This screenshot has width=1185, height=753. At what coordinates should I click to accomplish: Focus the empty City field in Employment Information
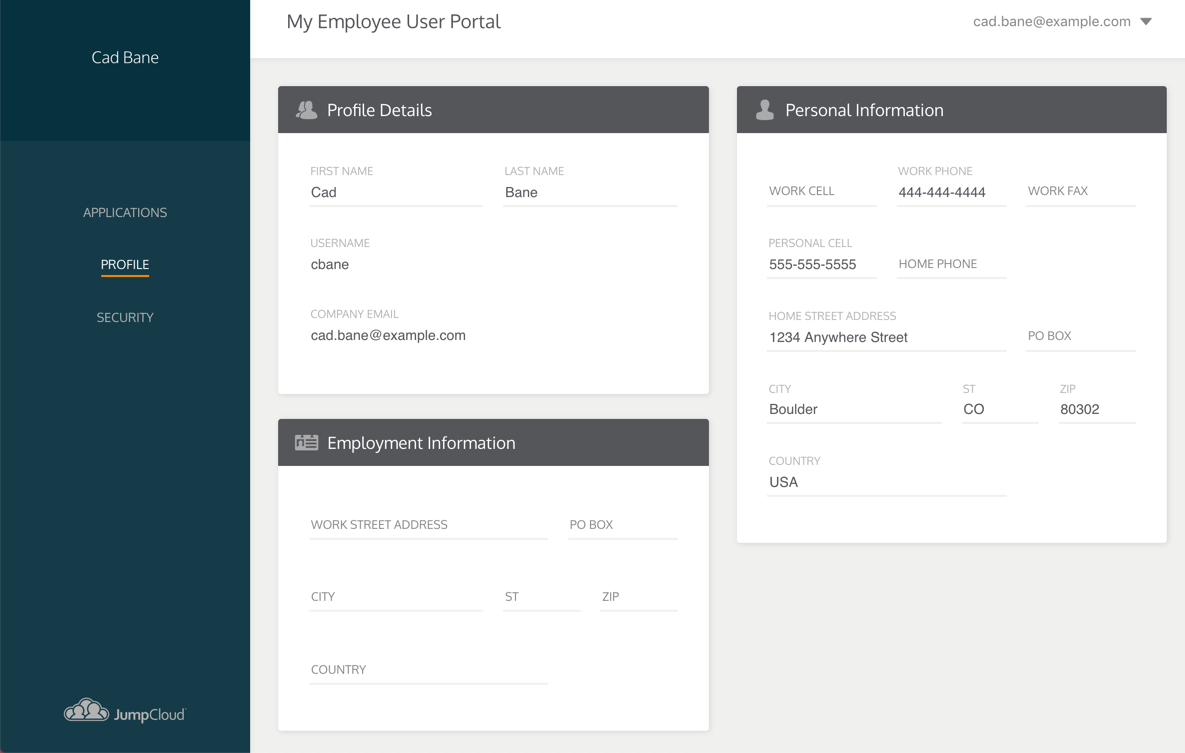pyautogui.click(x=396, y=597)
